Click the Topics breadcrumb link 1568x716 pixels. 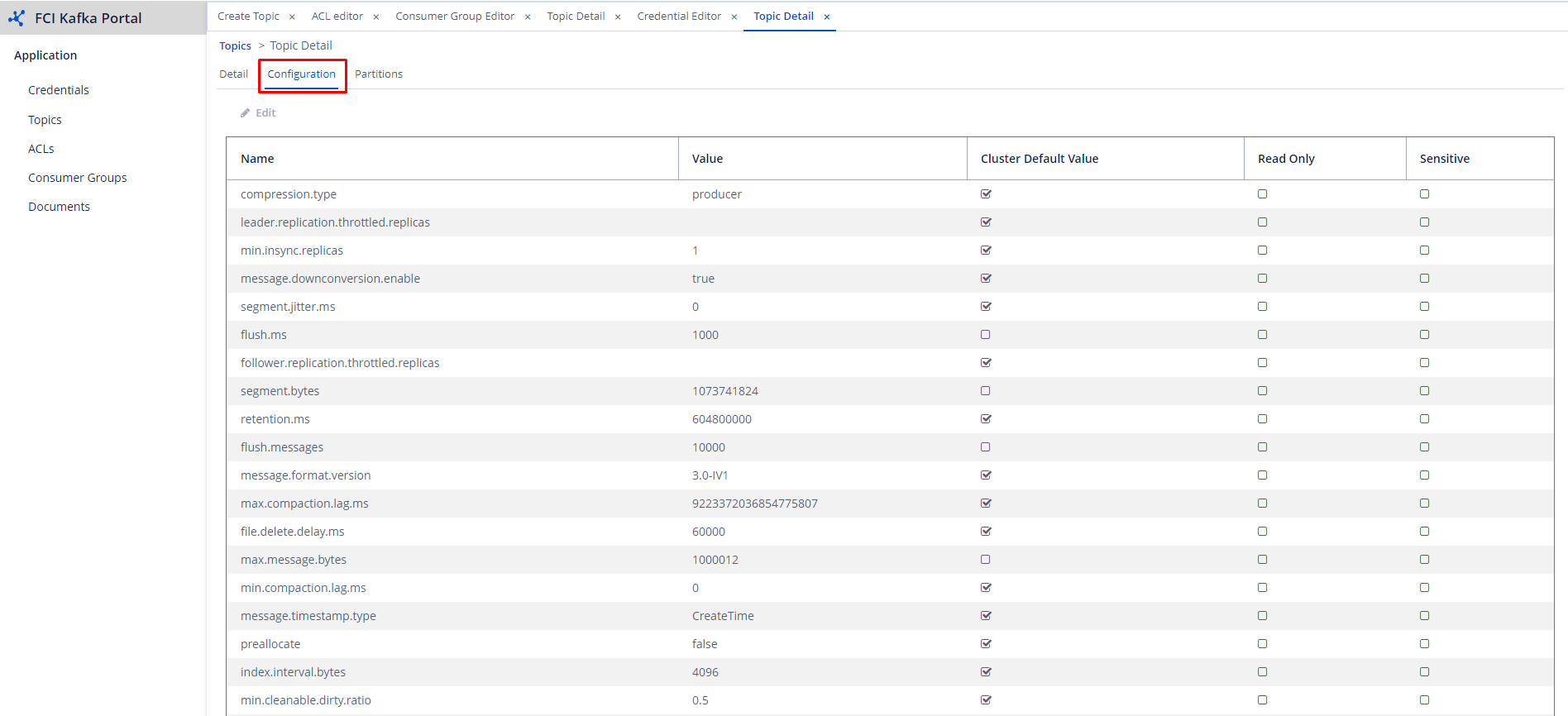[235, 46]
